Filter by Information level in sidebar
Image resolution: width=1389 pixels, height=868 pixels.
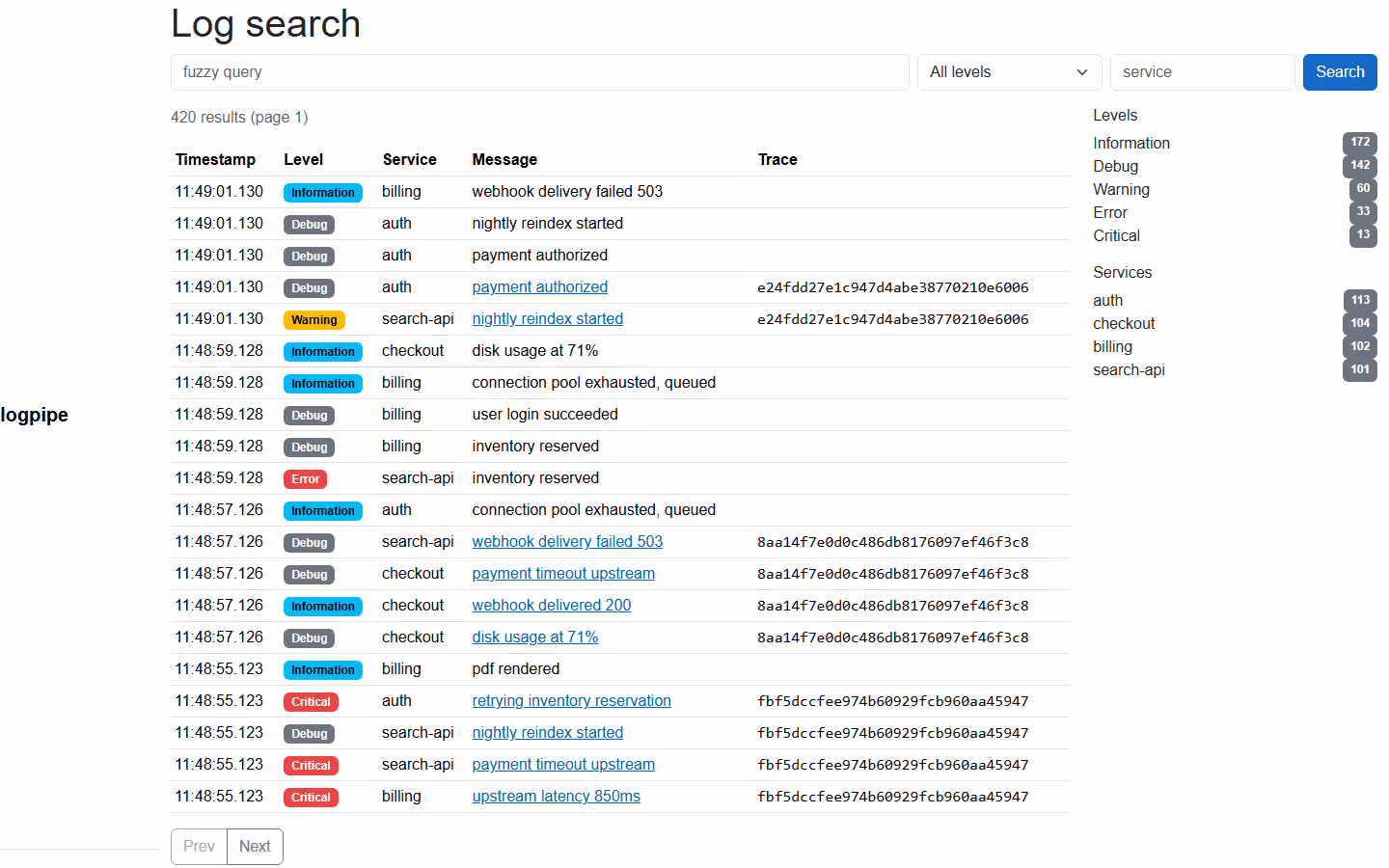pyautogui.click(x=1131, y=143)
